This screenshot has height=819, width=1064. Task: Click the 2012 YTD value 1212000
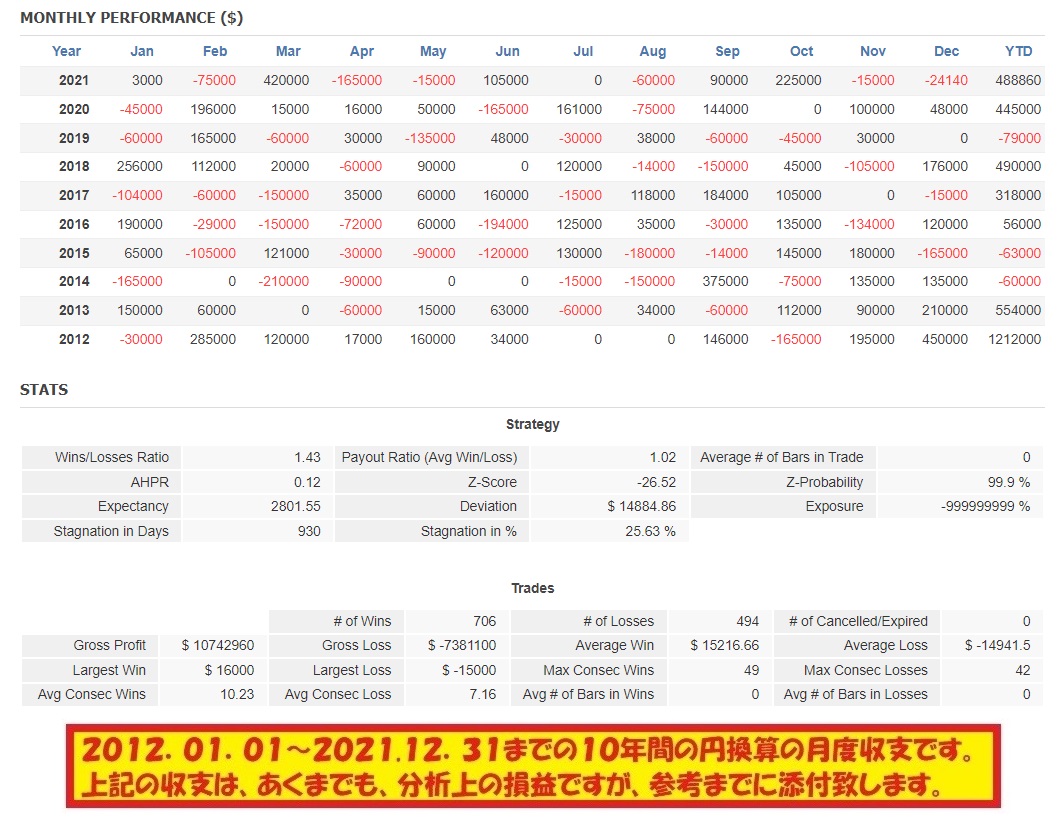(1014, 339)
